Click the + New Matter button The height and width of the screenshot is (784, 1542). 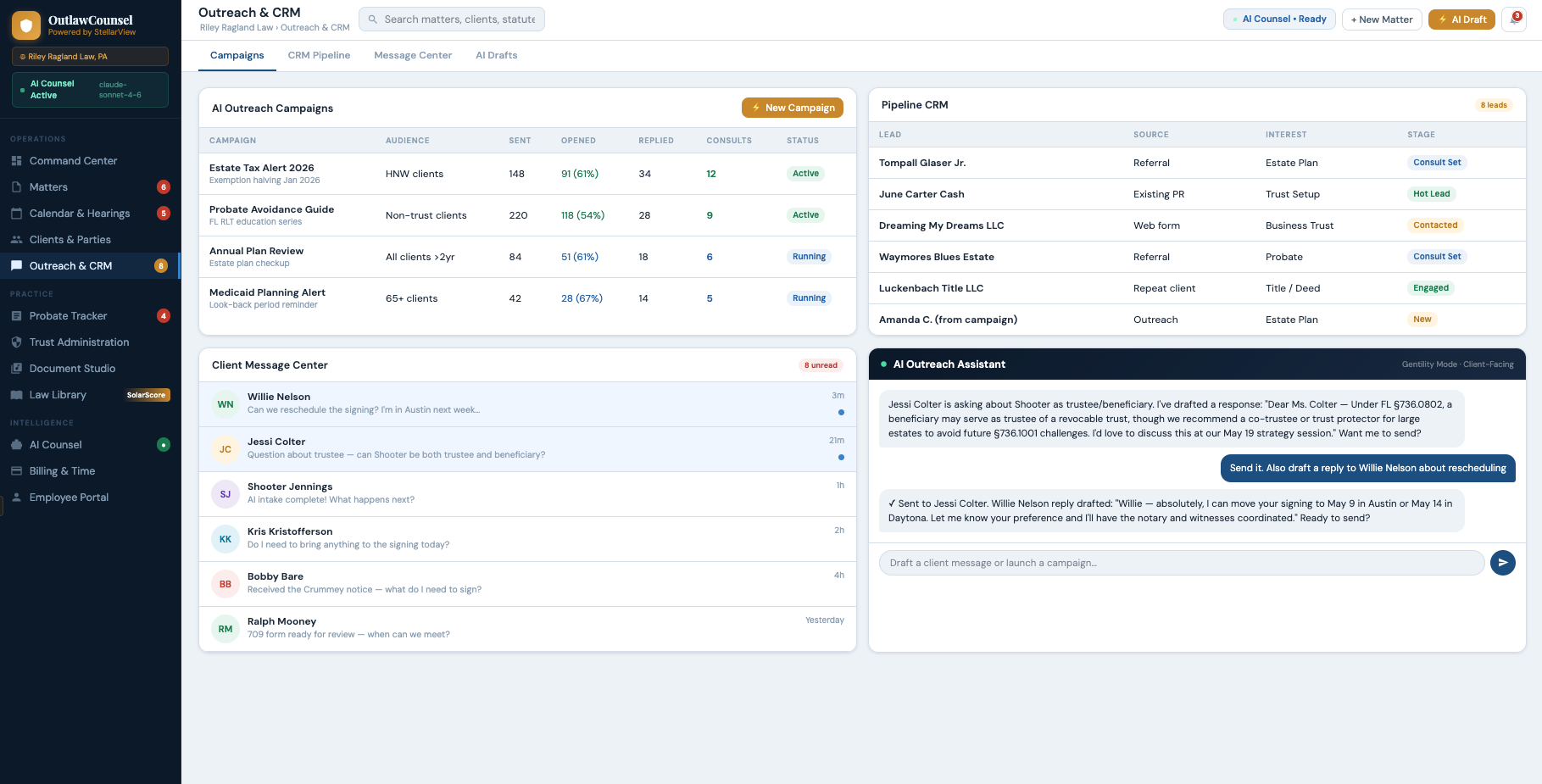tap(1381, 19)
